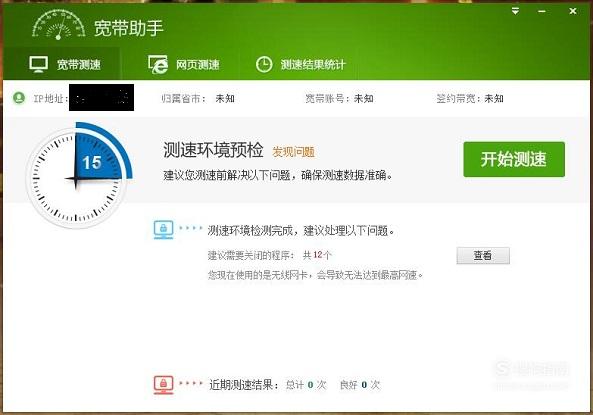The image size is (593, 415).
Task: Click the 宽带账号 未知 field
Action: 339,98
